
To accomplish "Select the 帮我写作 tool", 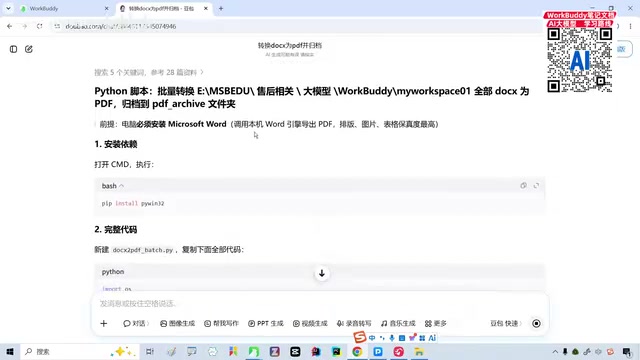I will [x=221, y=324].
